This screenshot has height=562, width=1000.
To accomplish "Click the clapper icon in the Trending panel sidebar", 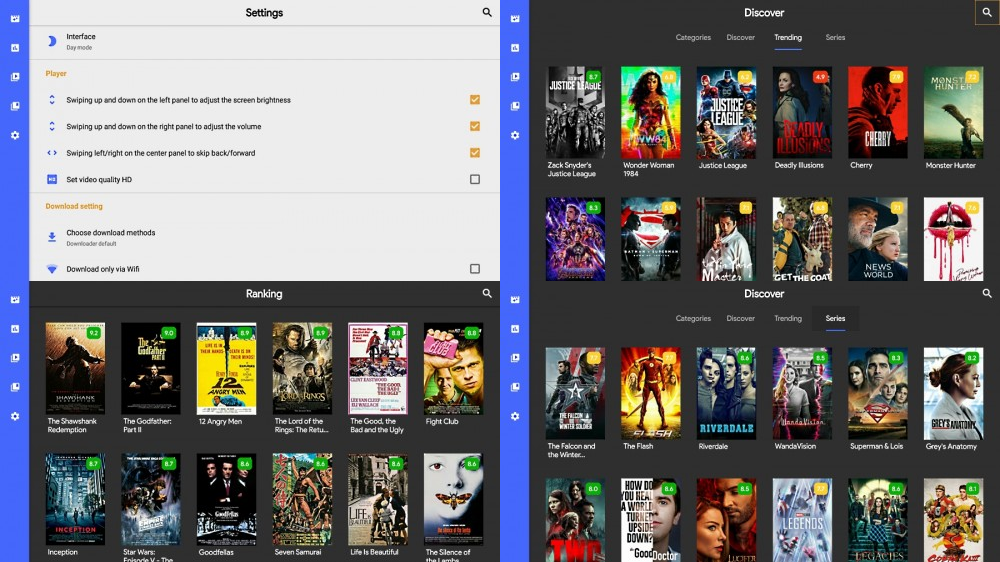I will click(x=515, y=18).
